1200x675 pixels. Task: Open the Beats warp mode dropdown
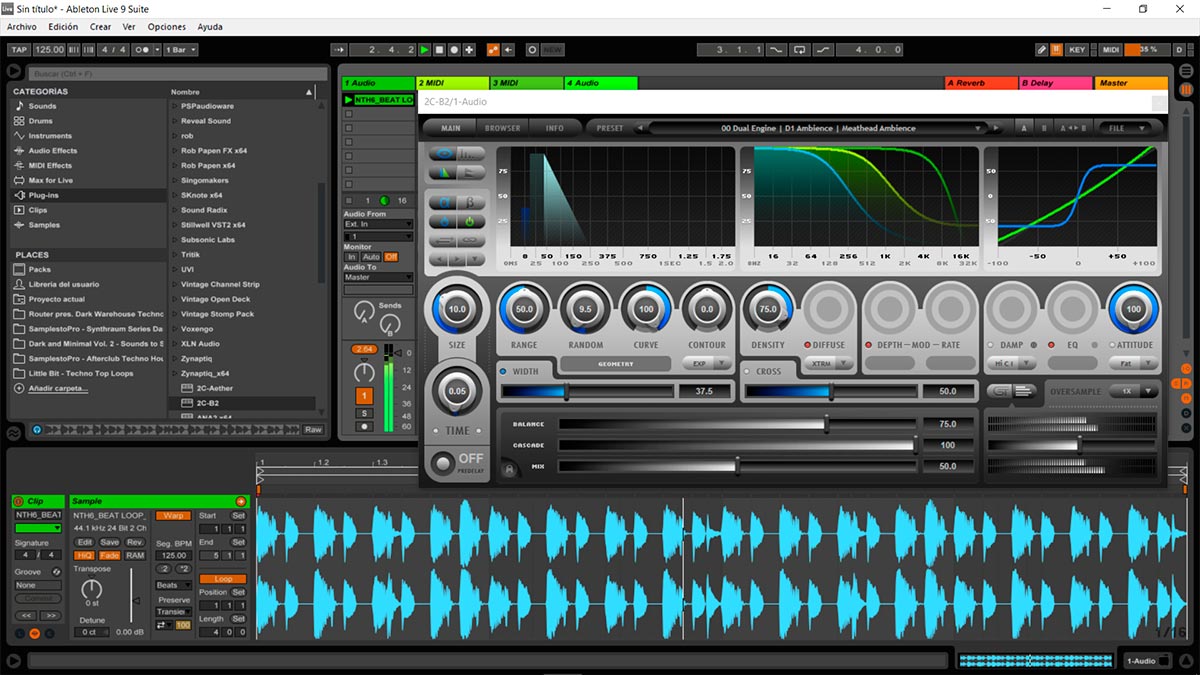coord(172,585)
